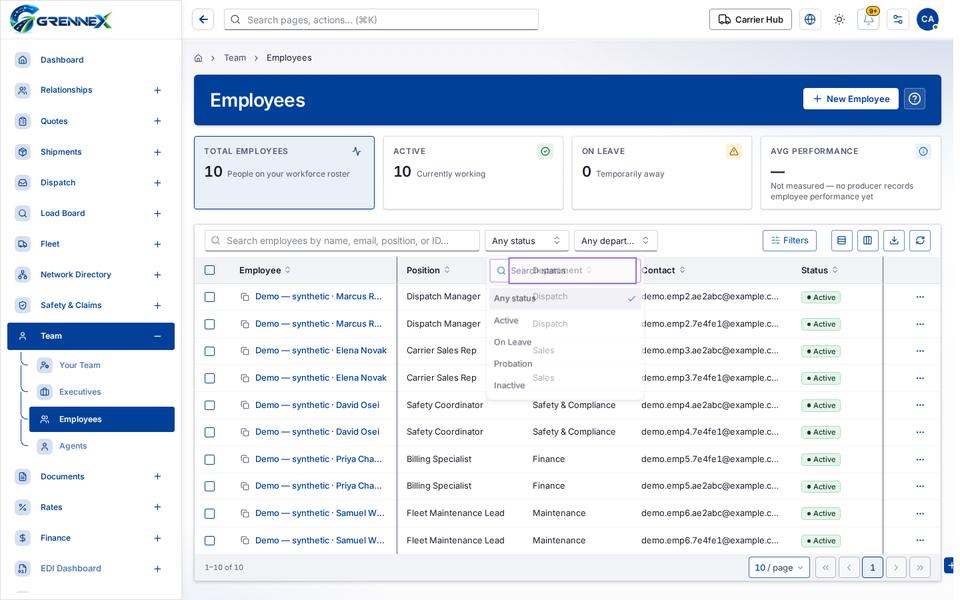Open the language globe menu
Screen dimensions: 960x600
tap(810, 20)
